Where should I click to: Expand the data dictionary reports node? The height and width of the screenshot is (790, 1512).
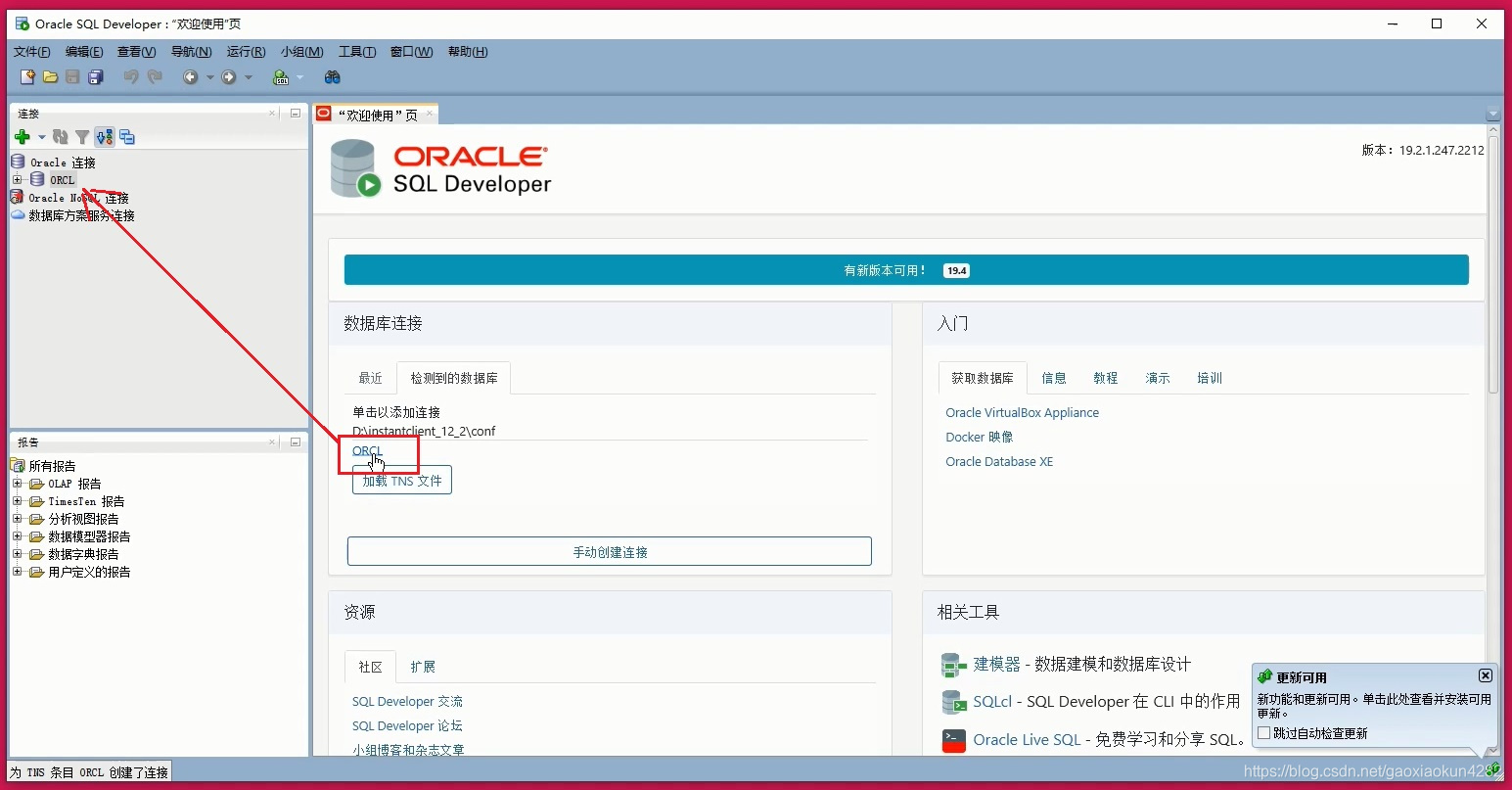17,554
